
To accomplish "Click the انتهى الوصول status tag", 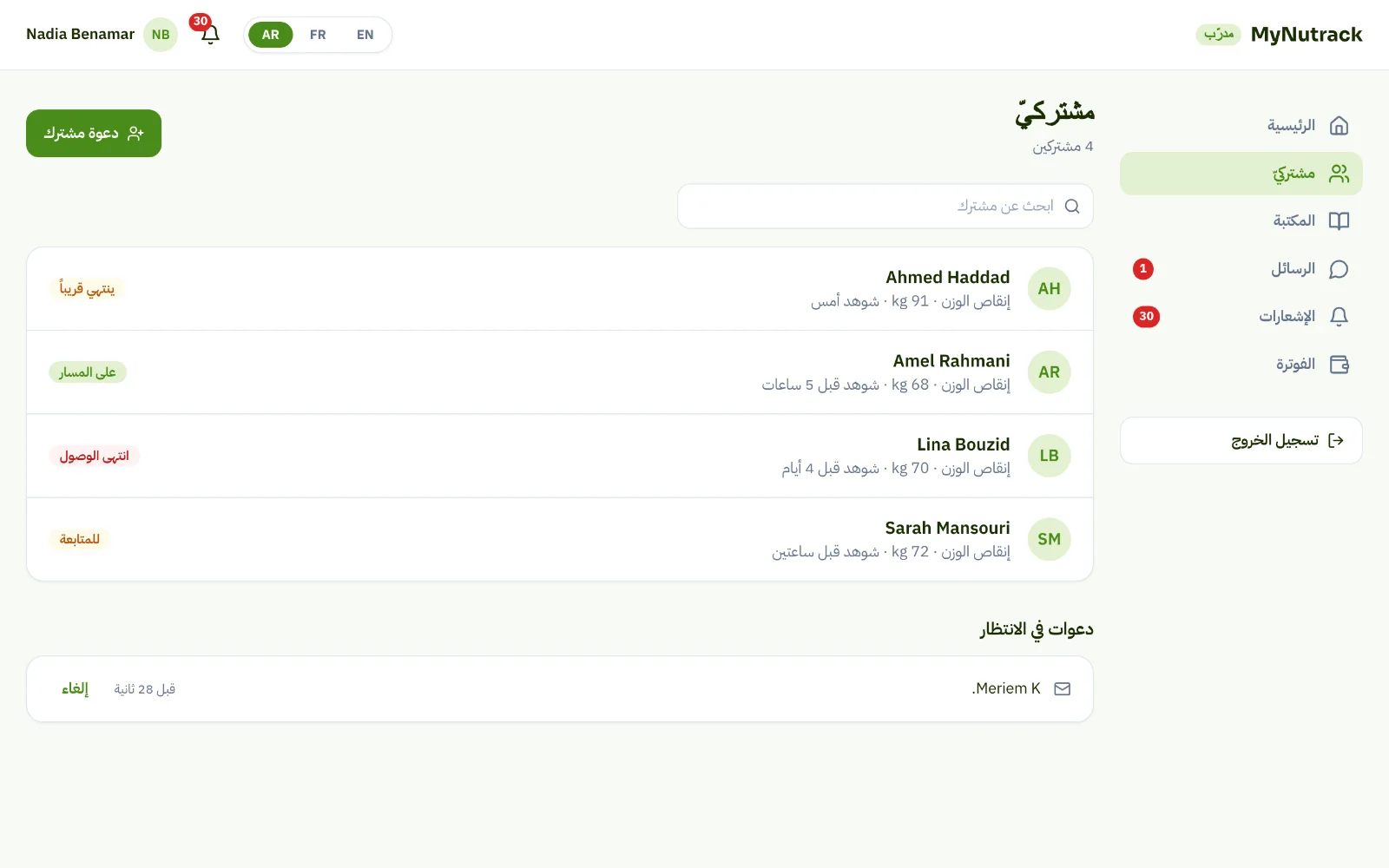I will click(x=94, y=456).
